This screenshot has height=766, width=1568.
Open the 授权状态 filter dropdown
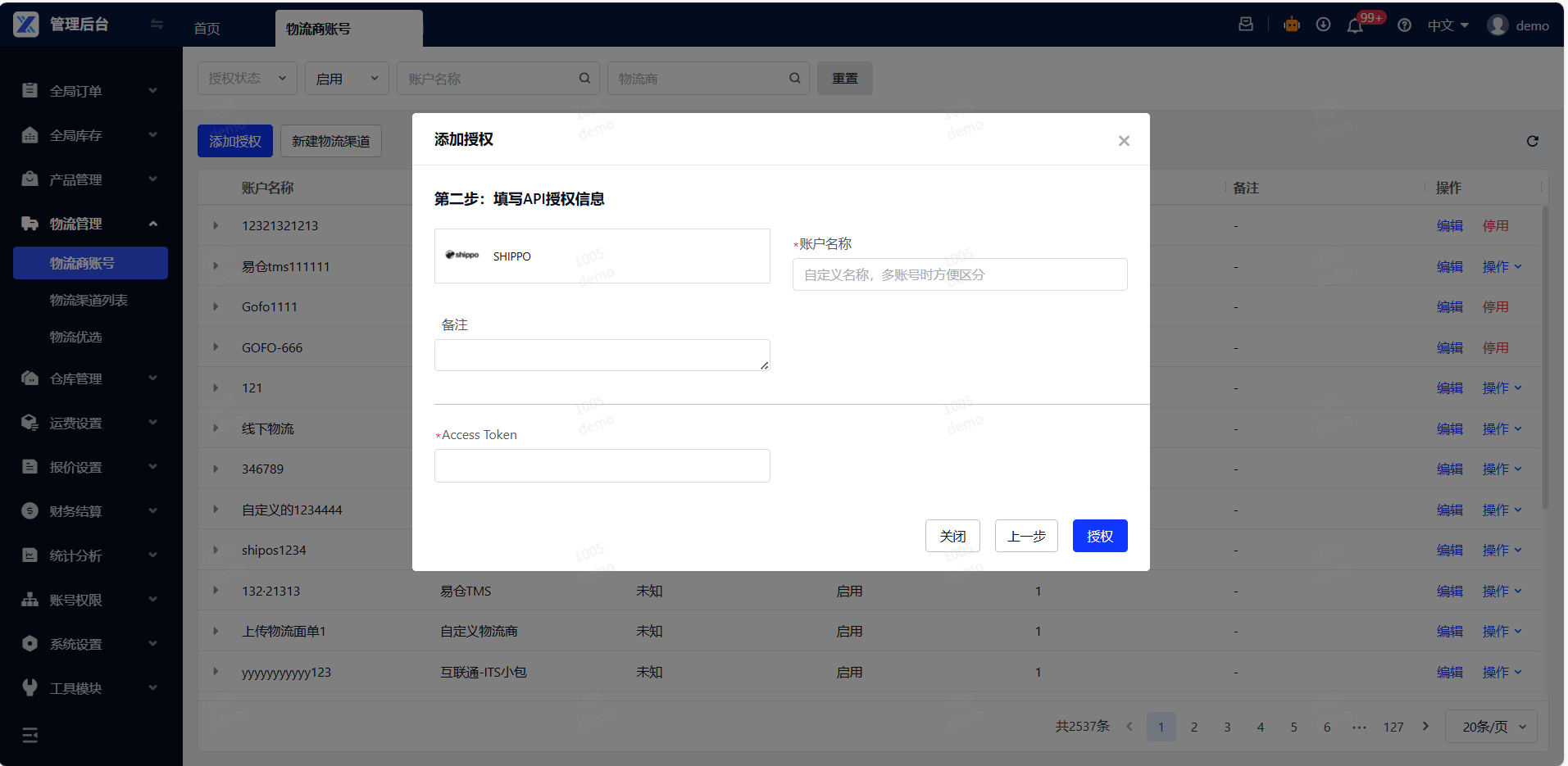[x=247, y=79]
